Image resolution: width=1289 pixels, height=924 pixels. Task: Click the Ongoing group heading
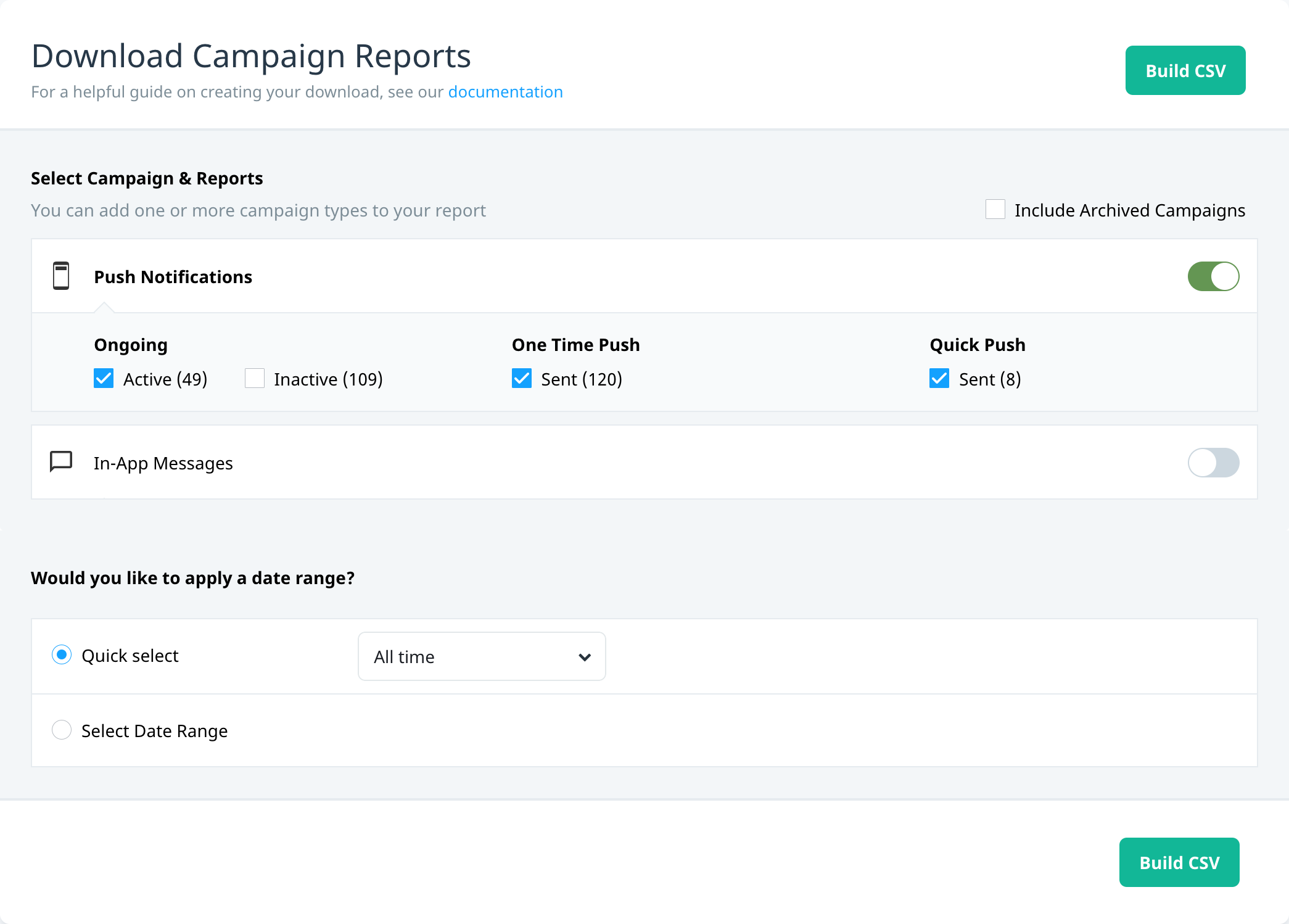pos(131,345)
